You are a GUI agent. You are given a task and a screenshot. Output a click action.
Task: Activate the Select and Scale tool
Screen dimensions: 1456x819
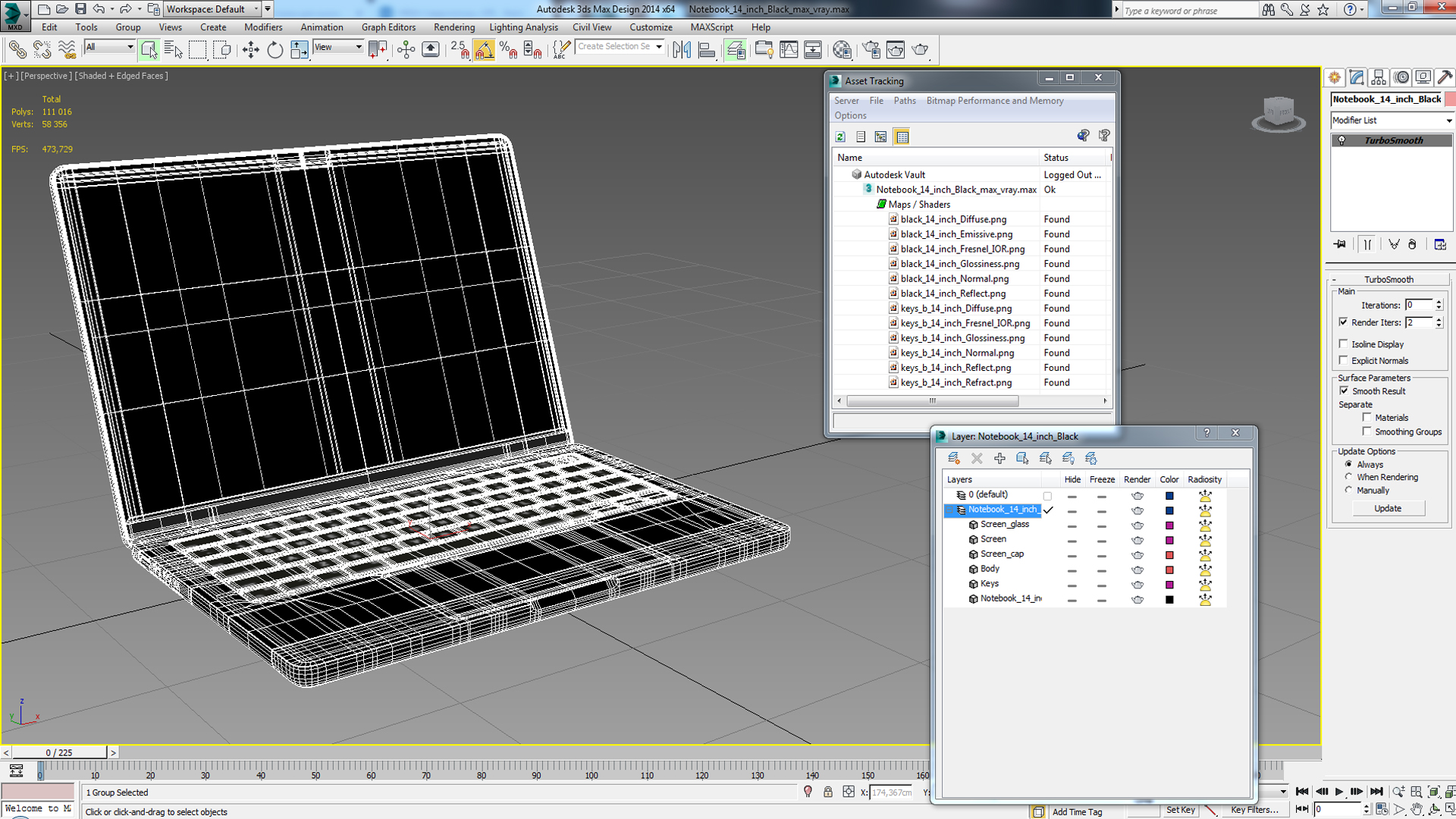point(300,50)
